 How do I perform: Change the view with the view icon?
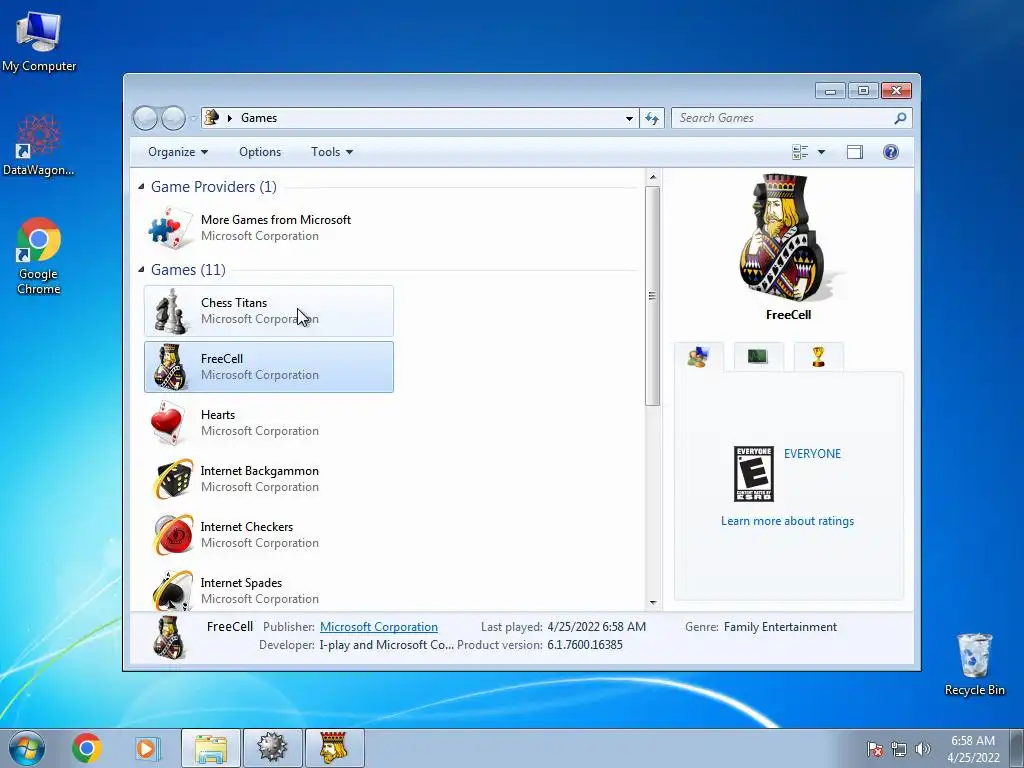800,152
